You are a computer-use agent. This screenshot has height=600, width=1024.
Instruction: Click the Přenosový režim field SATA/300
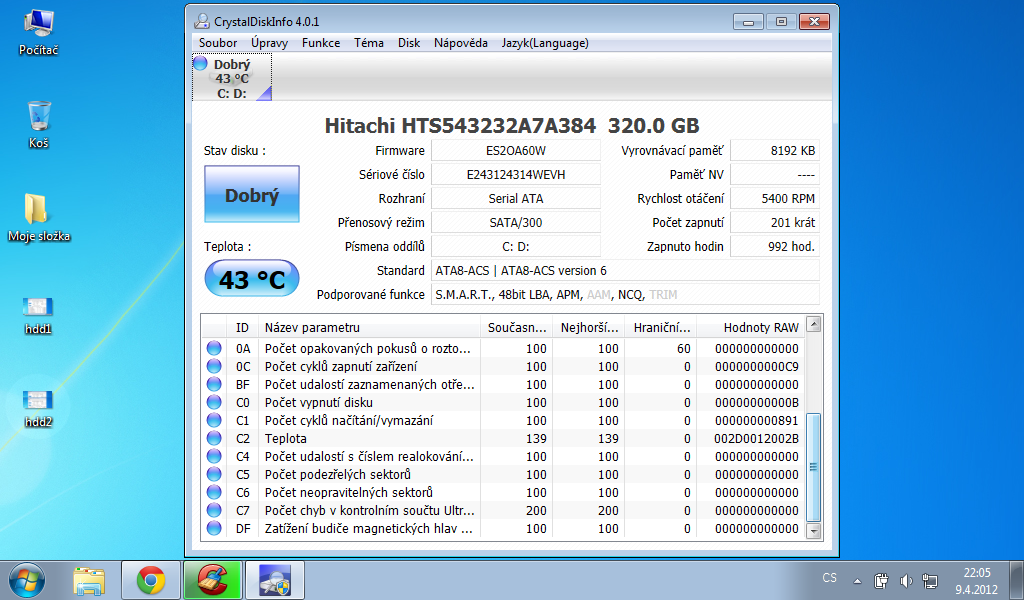[x=516, y=223]
